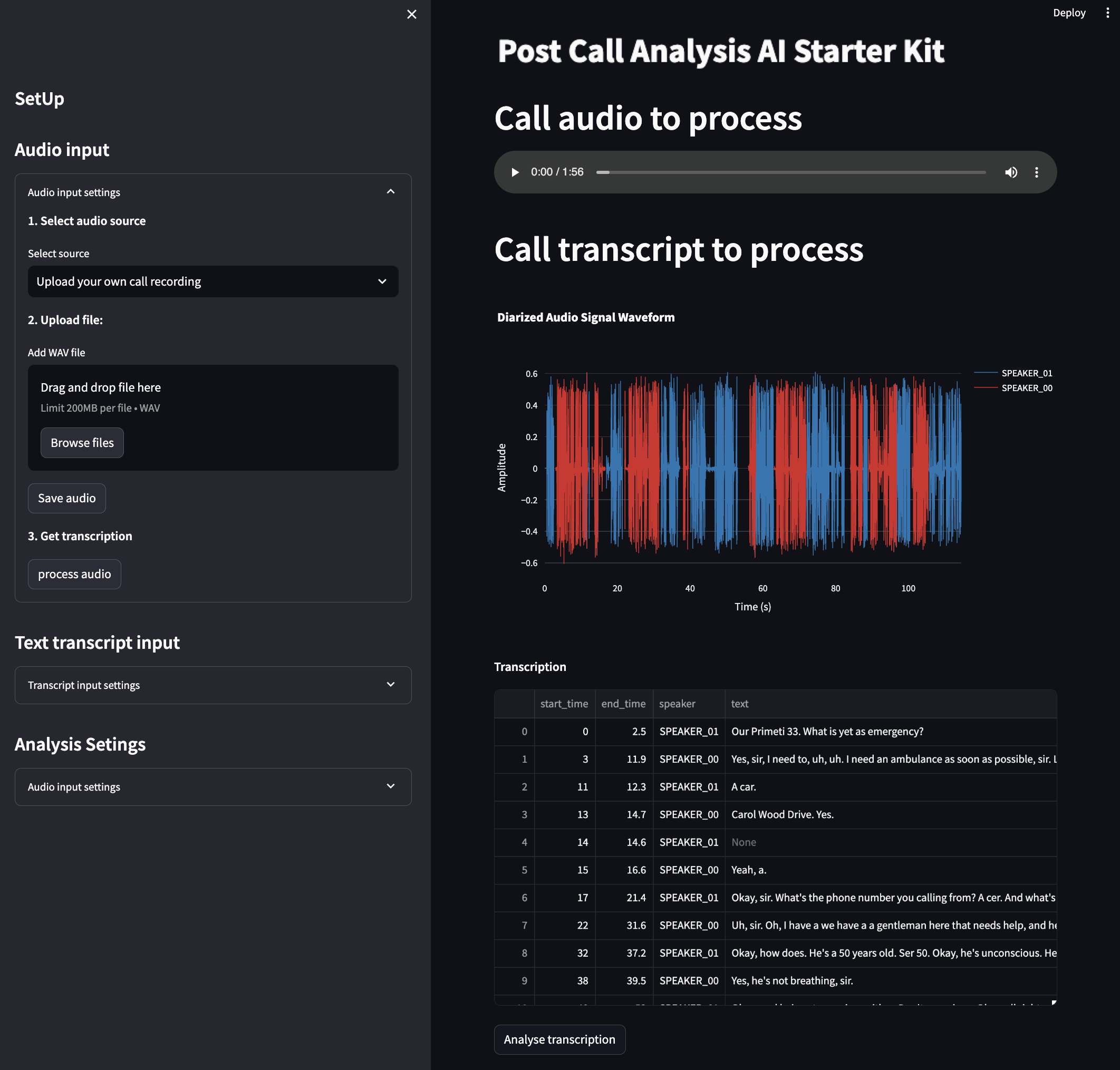The width and height of the screenshot is (1120, 1070).
Task: Click end_time value 21.4 in row 6
Action: [624, 898]
